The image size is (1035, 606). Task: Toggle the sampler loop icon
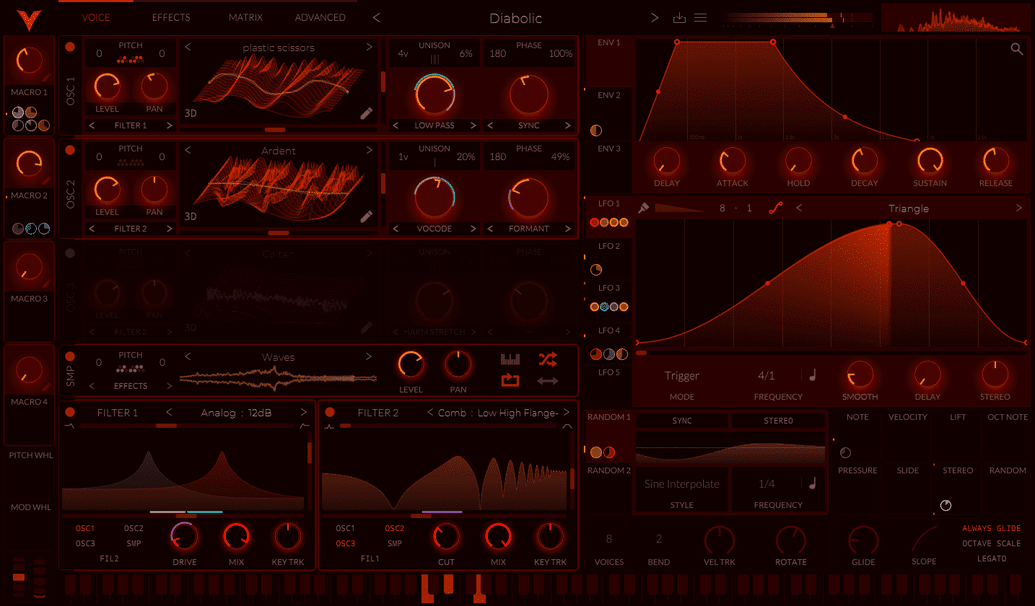click(510, 380)
